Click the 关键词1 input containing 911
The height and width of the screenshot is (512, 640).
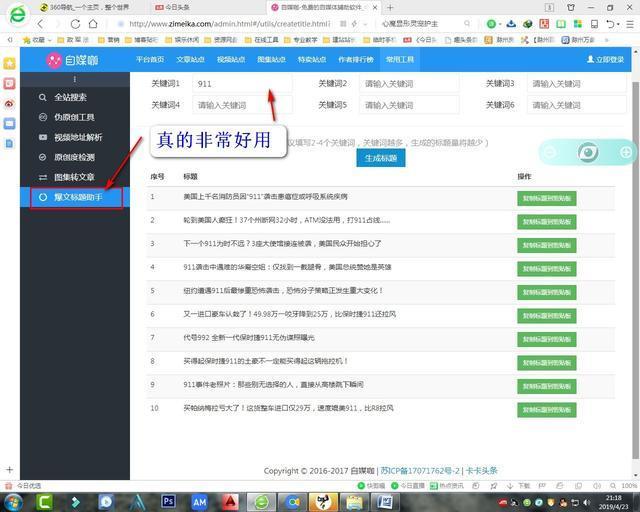pos(242,84)
